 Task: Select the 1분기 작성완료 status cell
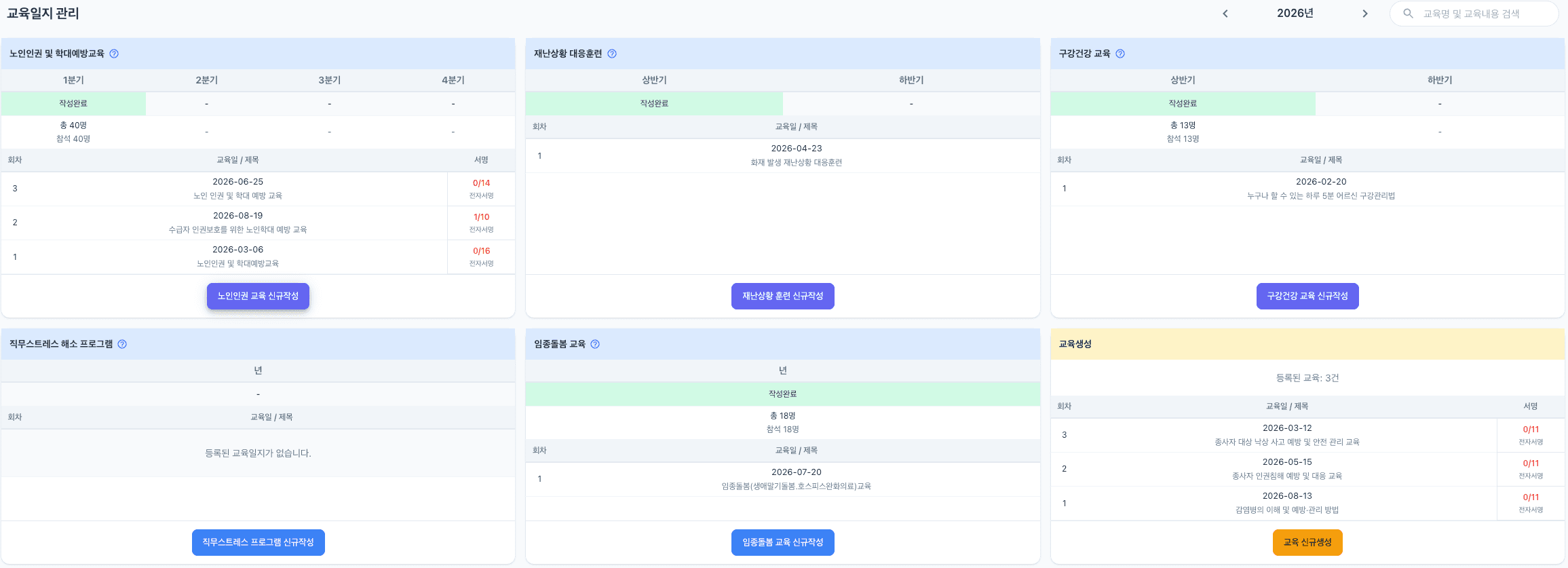[x=73, y=104]
